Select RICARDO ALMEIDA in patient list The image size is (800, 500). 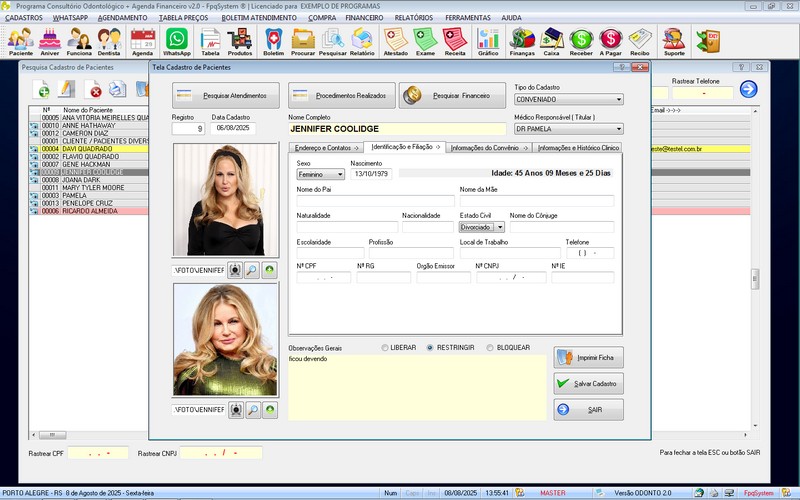pyautogui.click(x=90, y=211)
